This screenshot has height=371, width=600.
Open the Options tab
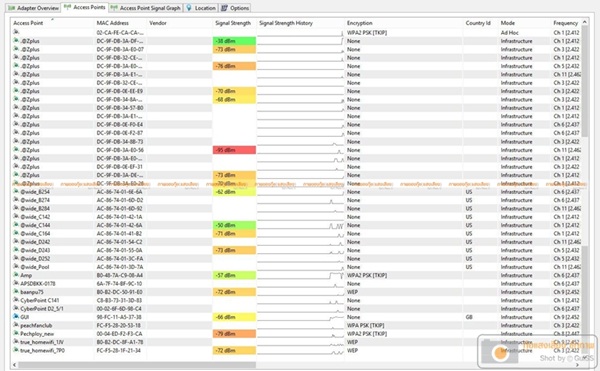pos(235,8)
